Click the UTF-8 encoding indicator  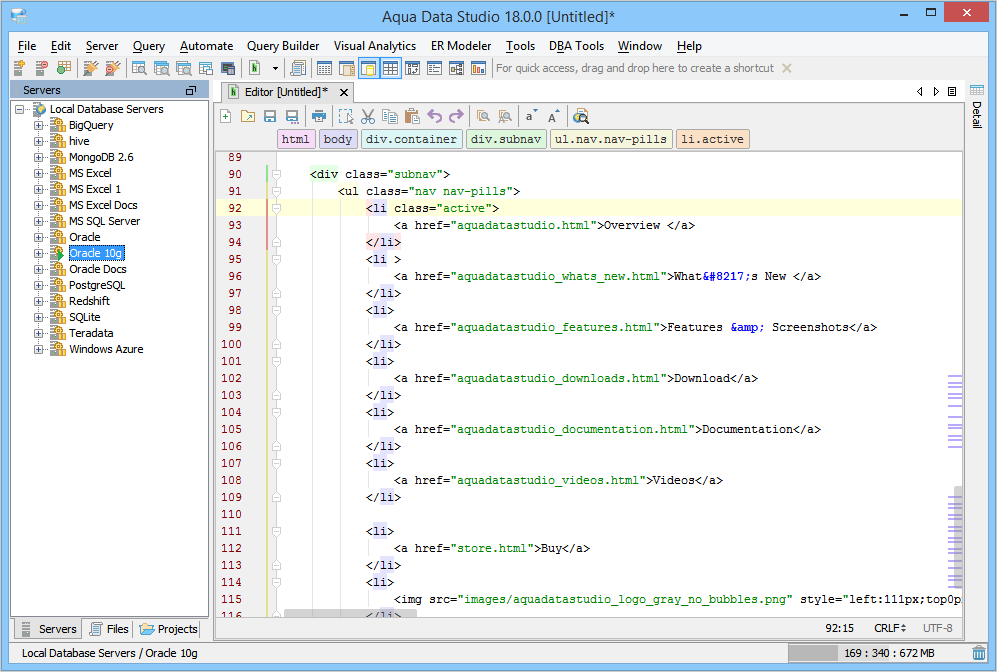click(x=937, y=628)
